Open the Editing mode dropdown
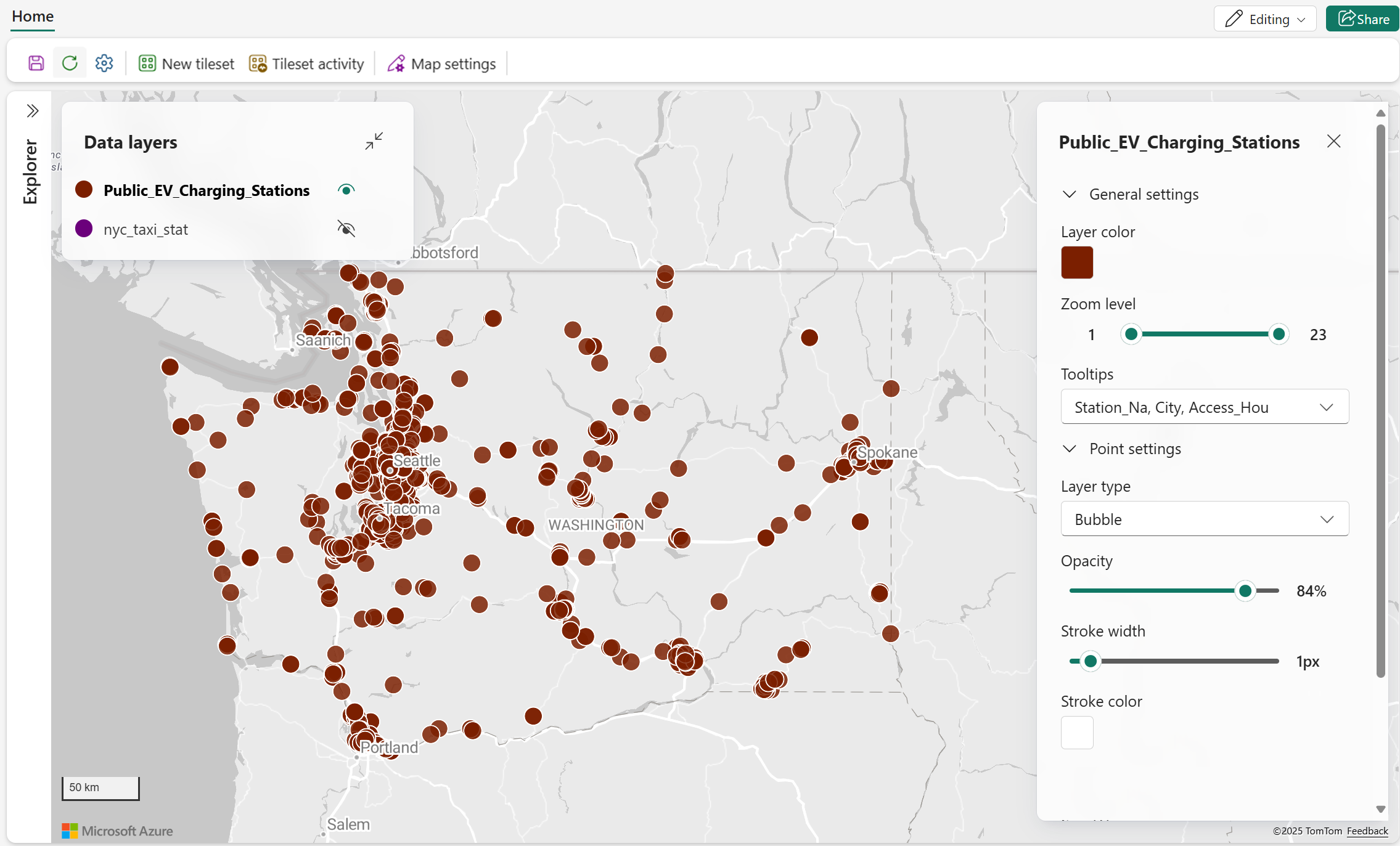The width and height of the screenshot is (1400, 846). pyautogui.click(x=1265, y=19)
